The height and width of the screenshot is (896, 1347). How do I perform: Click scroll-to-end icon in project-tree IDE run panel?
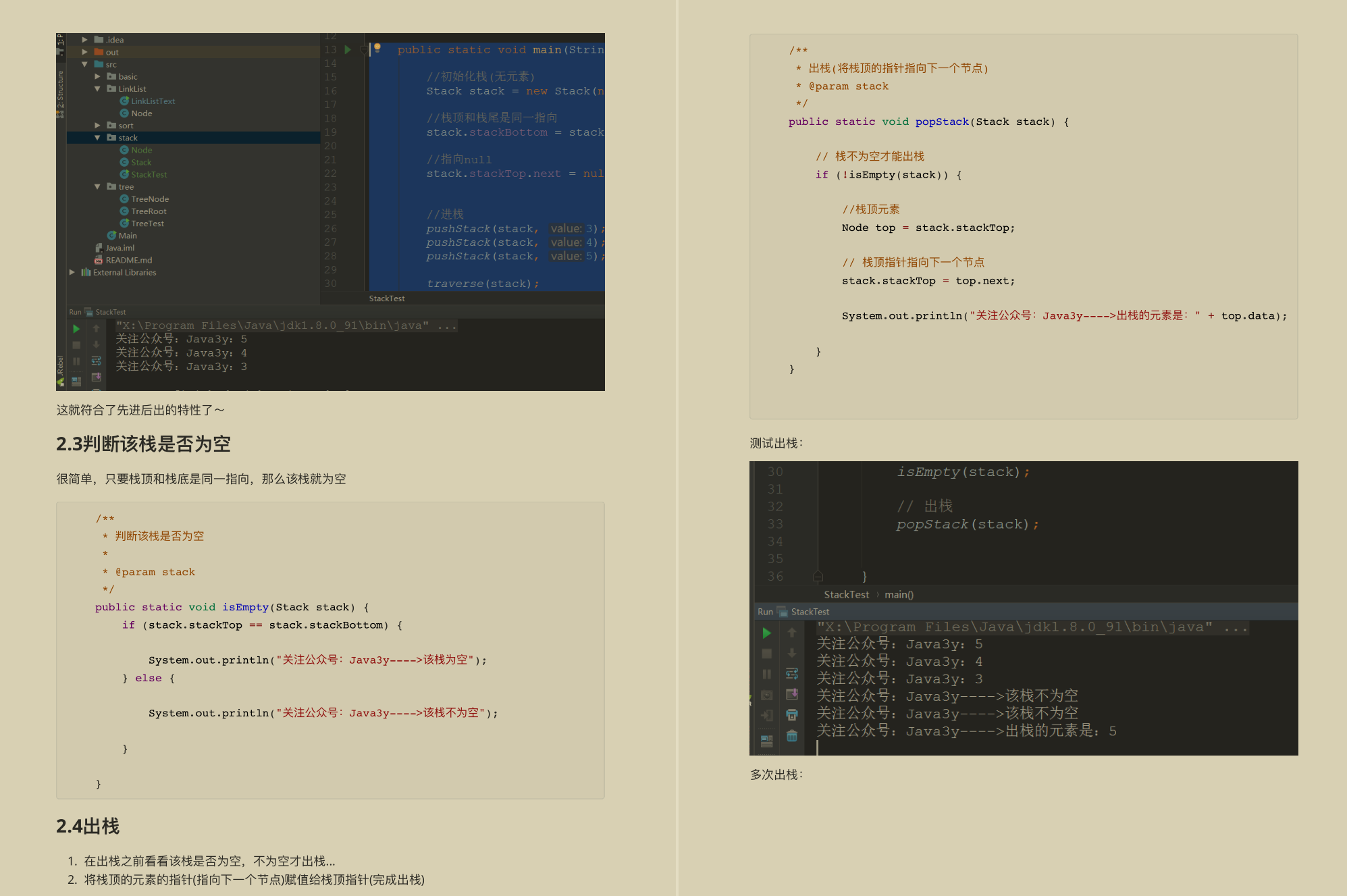pos(96,377)
